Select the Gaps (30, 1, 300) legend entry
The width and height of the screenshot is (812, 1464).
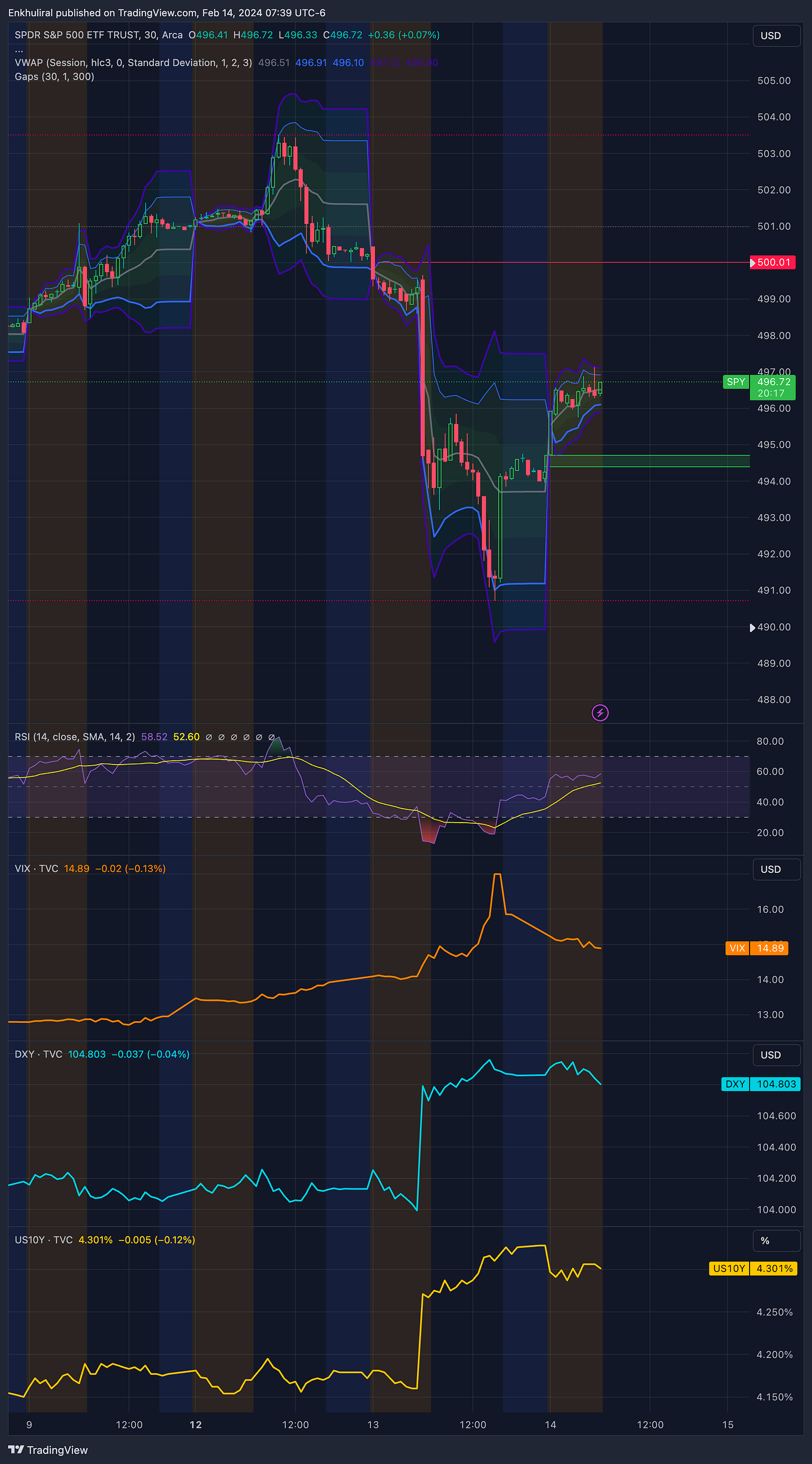[55, 77]
